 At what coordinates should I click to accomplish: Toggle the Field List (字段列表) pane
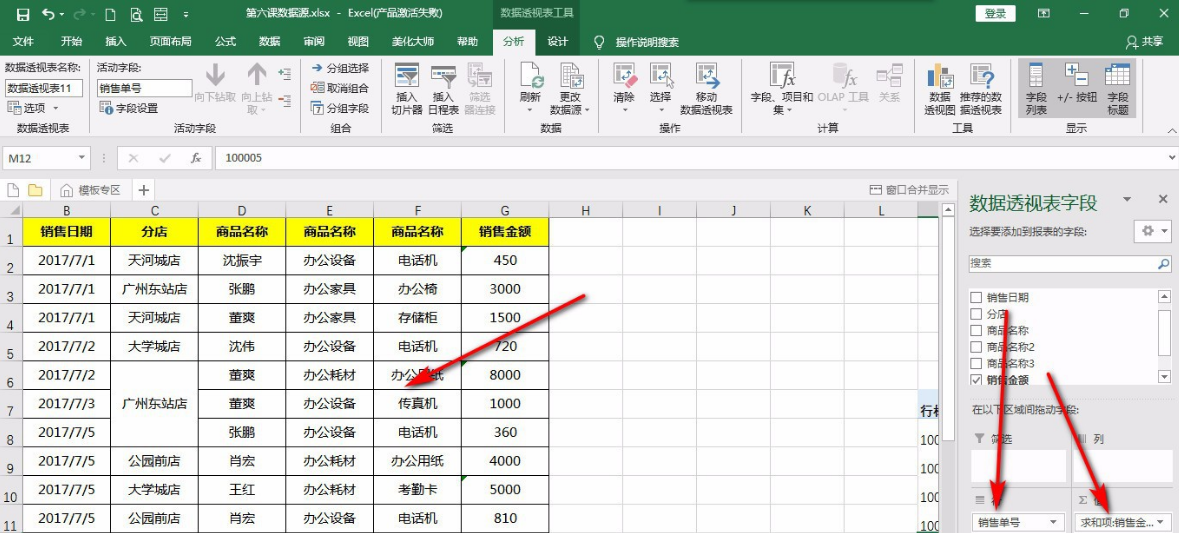pyautogui.click(x=1035, y=89)
